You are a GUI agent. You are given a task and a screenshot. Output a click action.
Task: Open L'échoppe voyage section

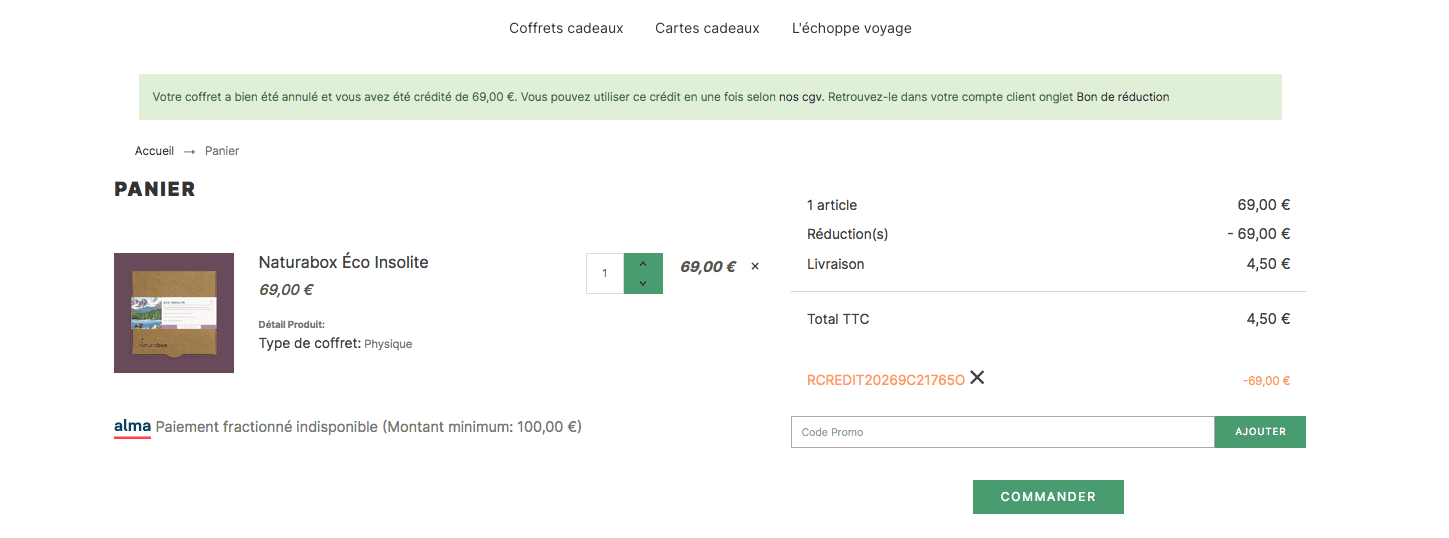pos(851,28)
